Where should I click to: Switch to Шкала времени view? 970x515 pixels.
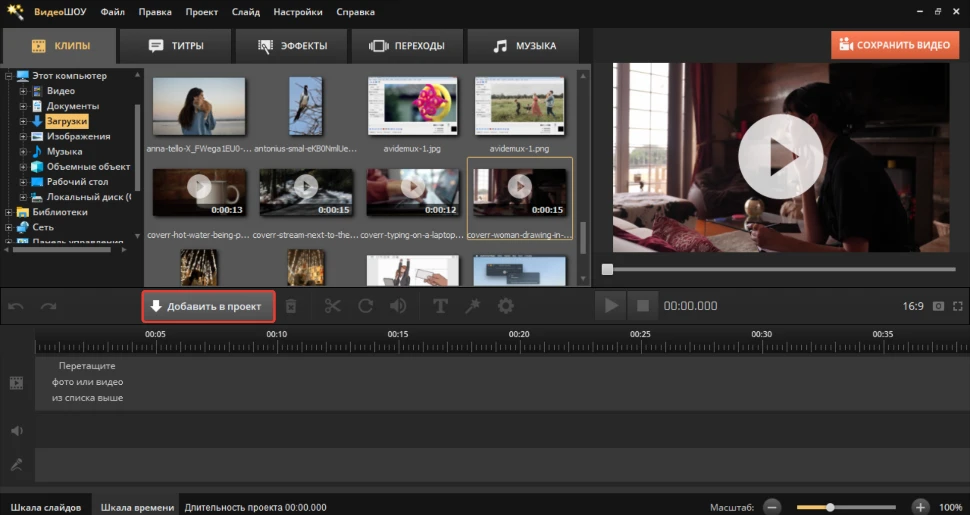click(137, 508)
